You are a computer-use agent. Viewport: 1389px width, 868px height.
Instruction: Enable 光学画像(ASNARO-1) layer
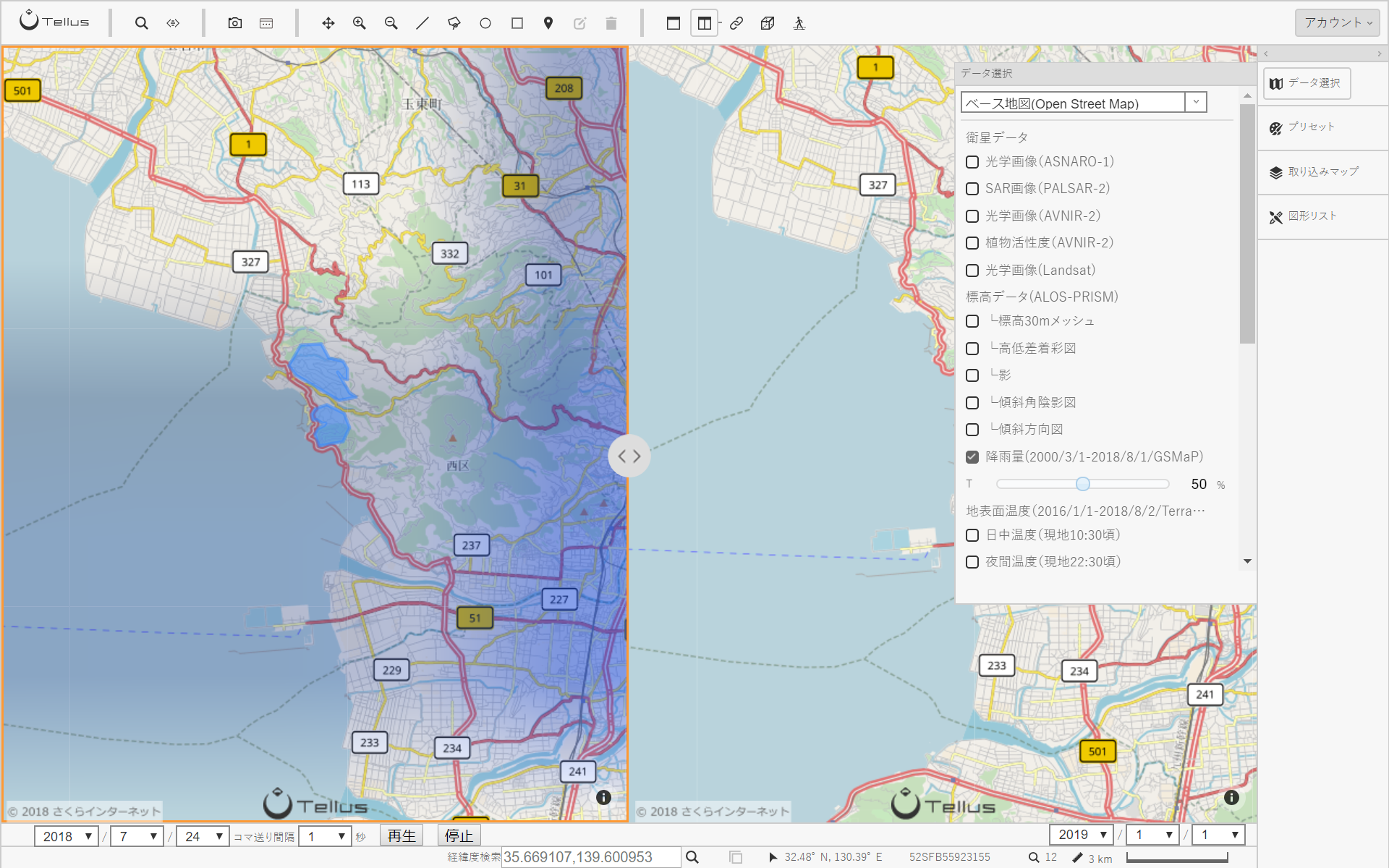pyautogui.click(x=972, y=162)
